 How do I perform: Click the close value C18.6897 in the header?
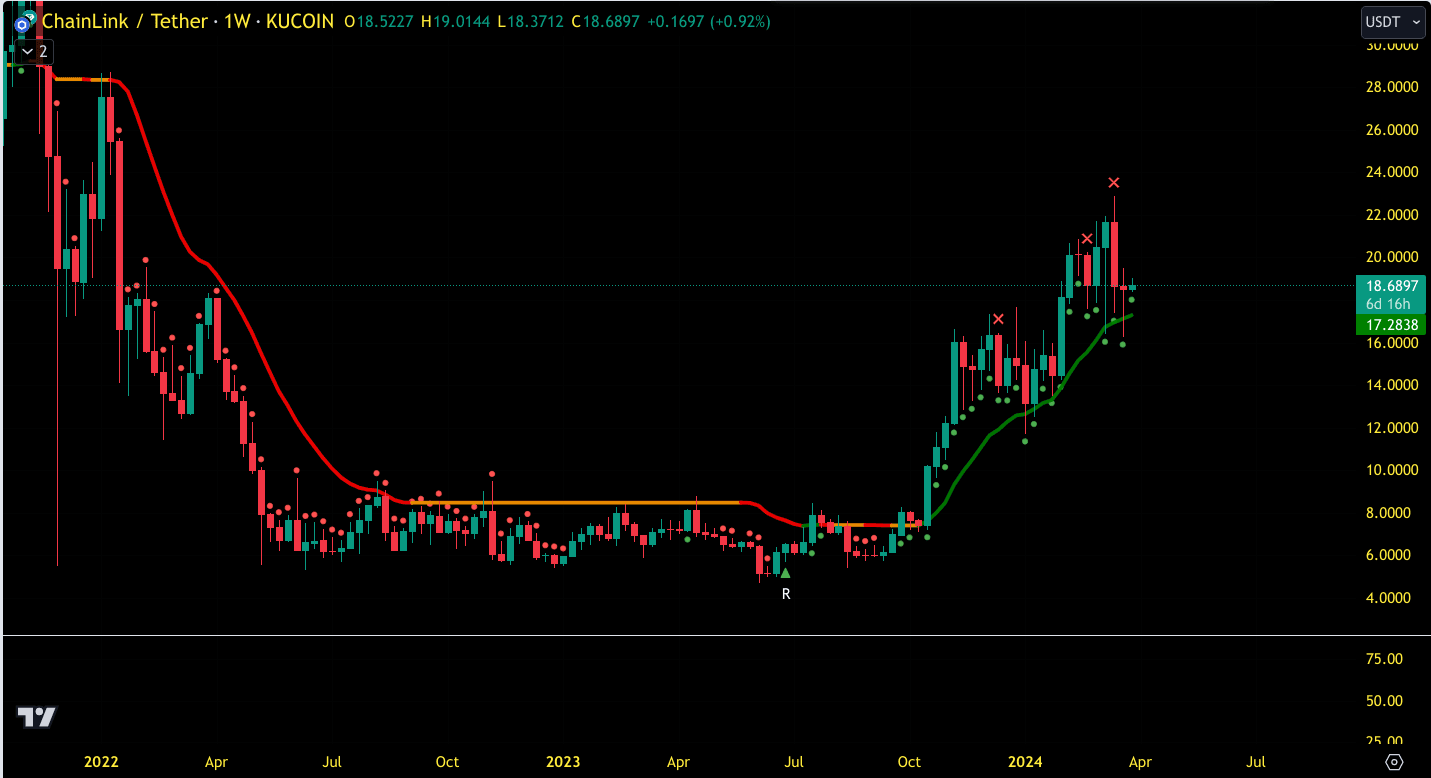click(604, 21)
